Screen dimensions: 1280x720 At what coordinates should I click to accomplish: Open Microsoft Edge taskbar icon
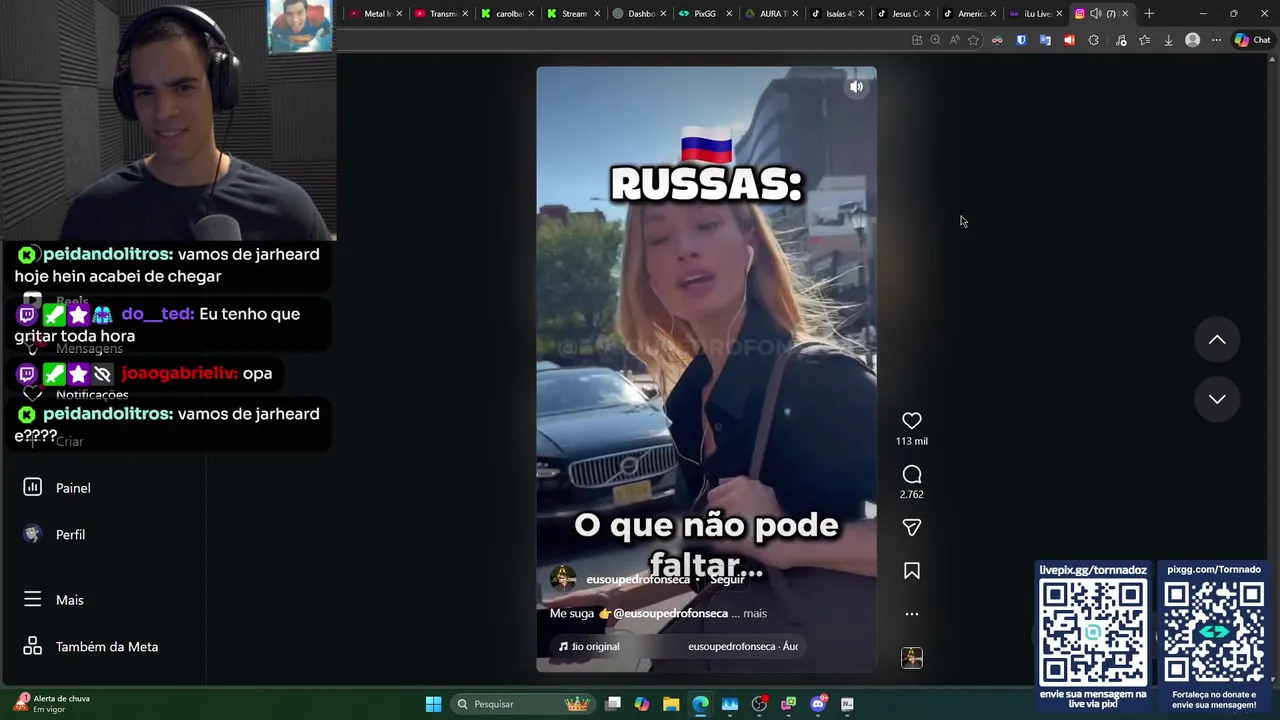click(700, 704)
